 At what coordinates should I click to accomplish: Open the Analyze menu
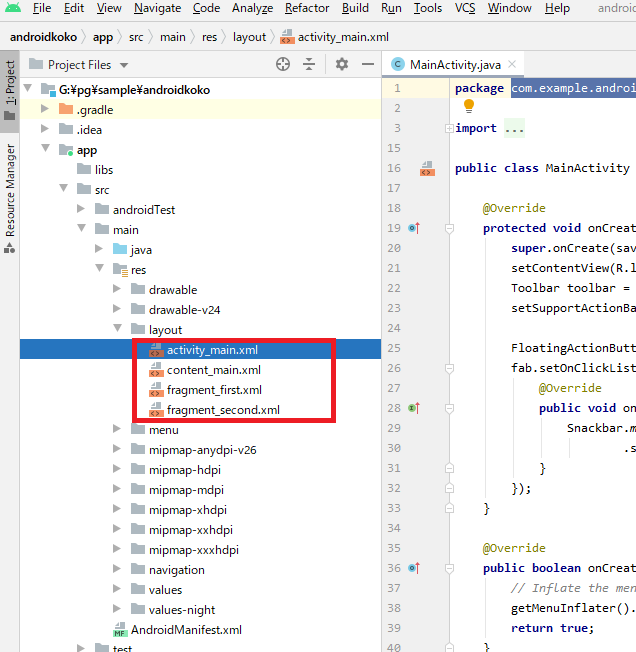(x=252, y=8)
